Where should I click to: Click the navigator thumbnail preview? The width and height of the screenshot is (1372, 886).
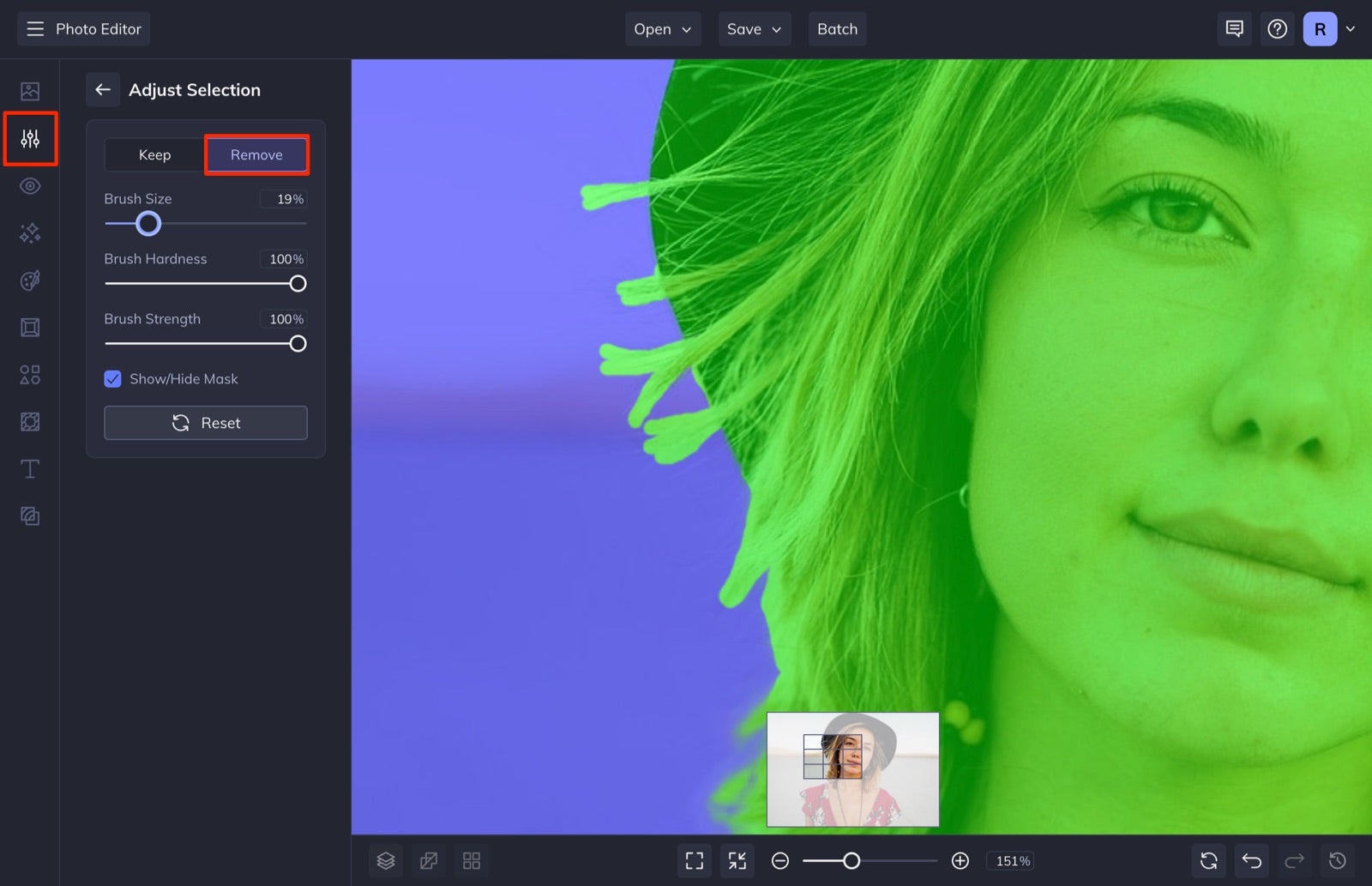[x=852, y=769]
